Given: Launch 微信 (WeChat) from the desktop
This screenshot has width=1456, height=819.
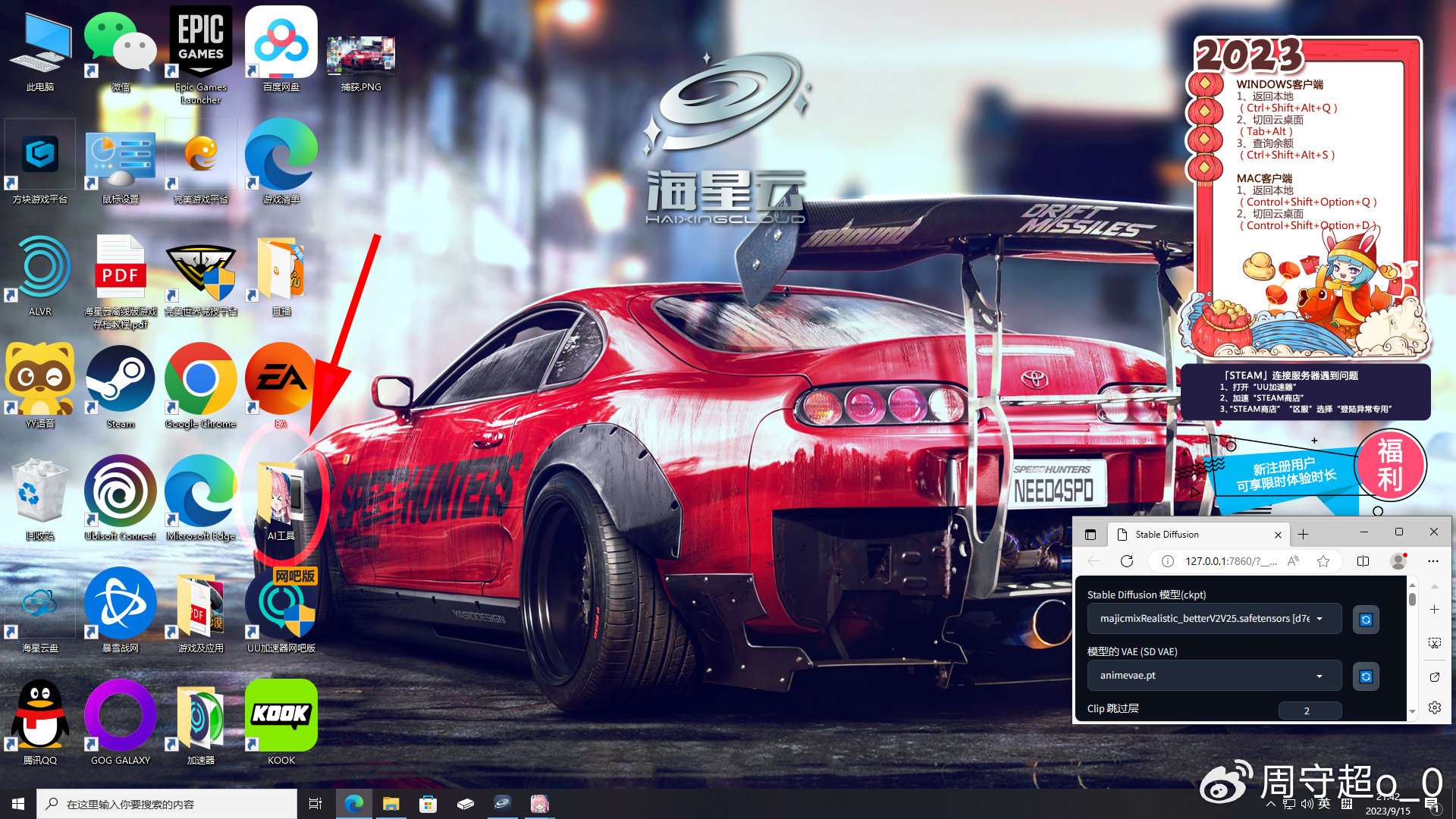Looking at the screenshot, I should tap(121, 50).
